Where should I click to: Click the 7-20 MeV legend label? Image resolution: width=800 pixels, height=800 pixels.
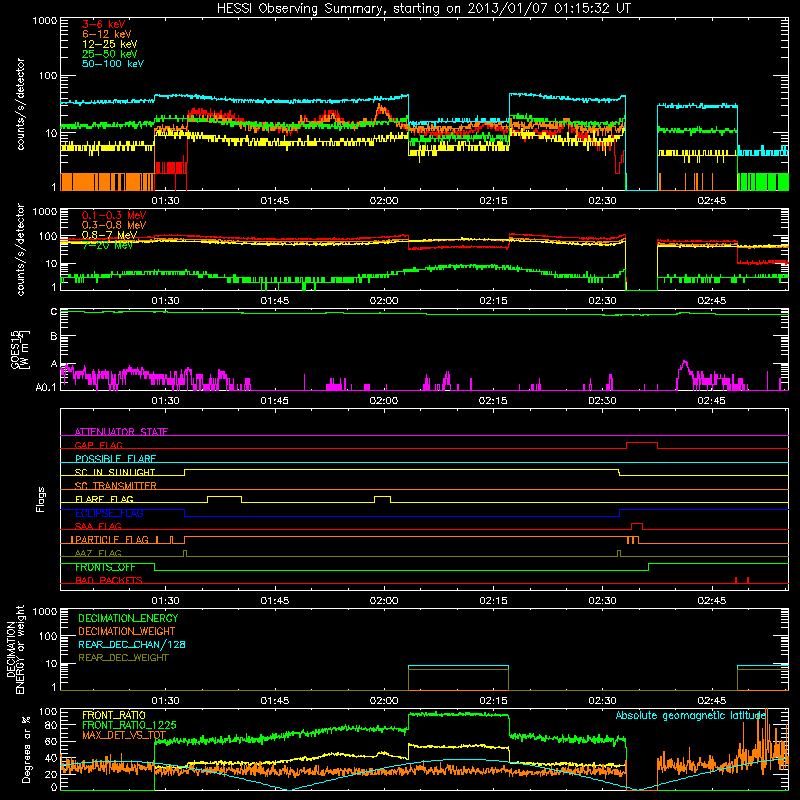pyautogui.click(x=107, y=245)
